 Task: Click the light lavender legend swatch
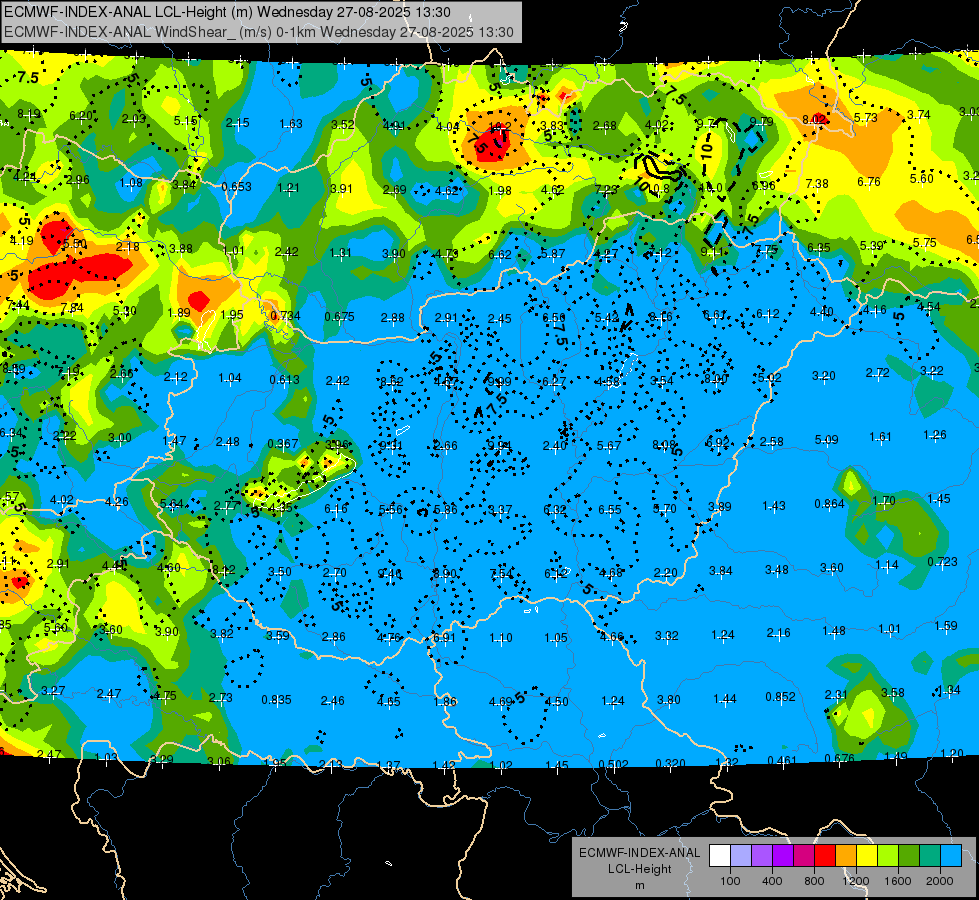pos(741,856)
